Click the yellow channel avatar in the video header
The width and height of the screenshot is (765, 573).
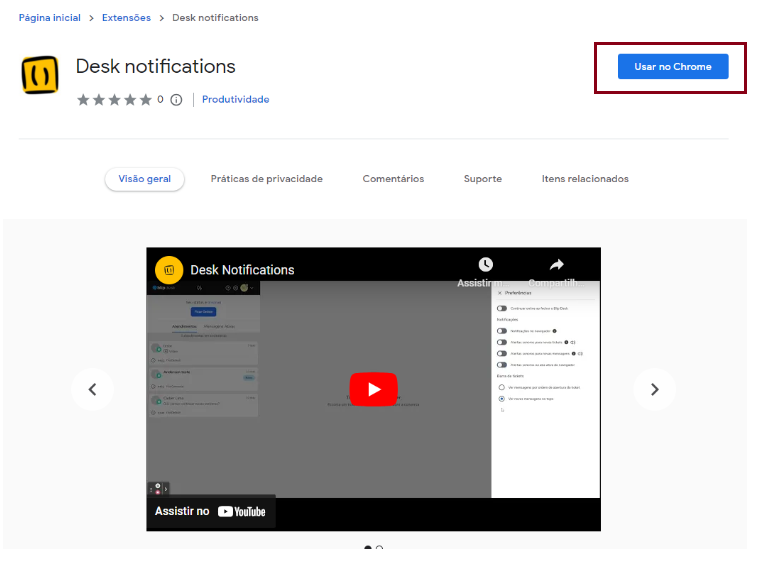(169, 270)
